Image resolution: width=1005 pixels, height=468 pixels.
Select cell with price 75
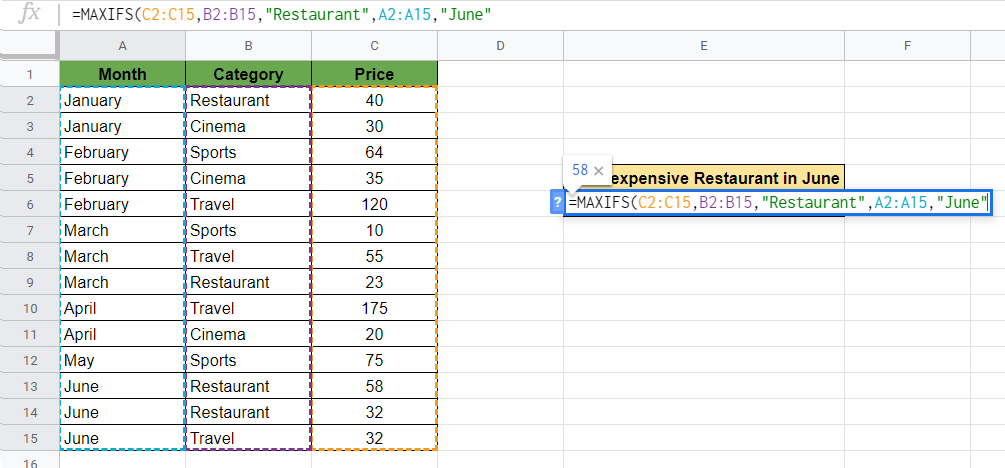[374, 360]
